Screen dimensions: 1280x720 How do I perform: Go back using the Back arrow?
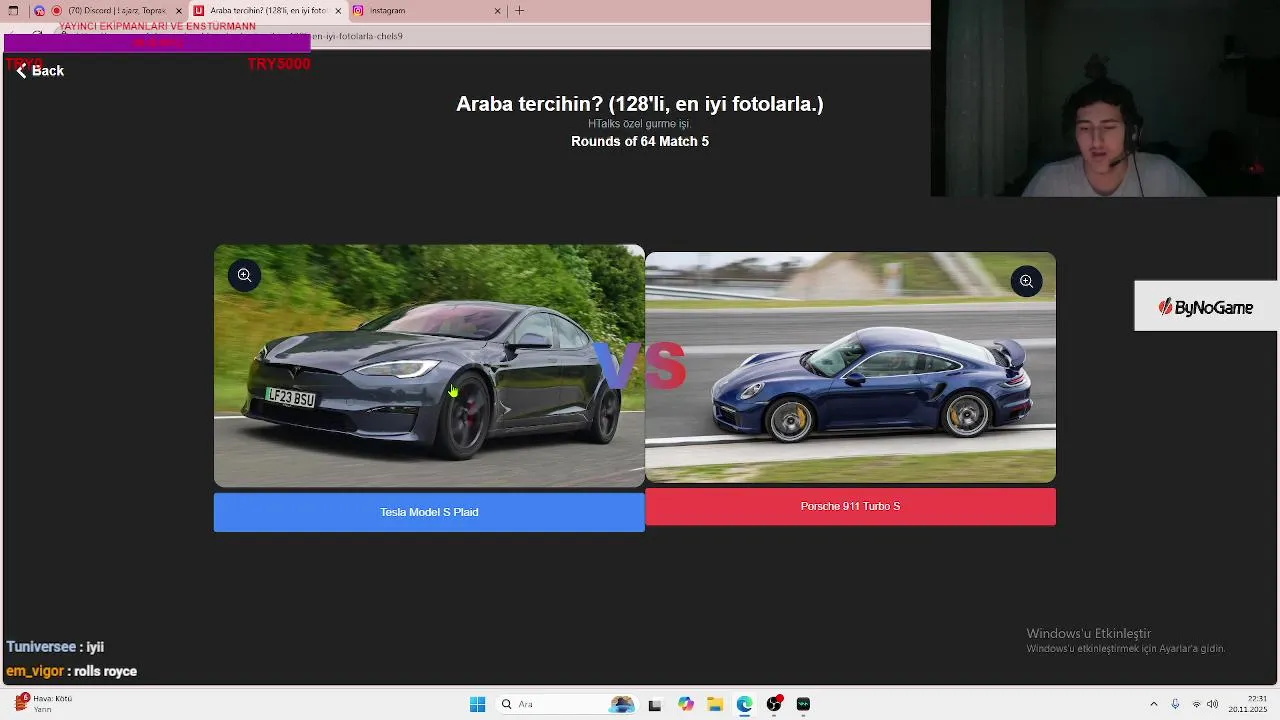pyautogui.click(x=38, y=71)
